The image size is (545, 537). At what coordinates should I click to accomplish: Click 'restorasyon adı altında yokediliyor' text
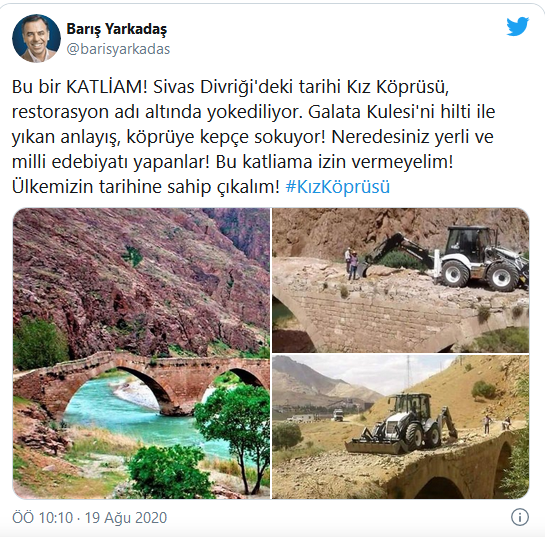(x=156, y=112)
